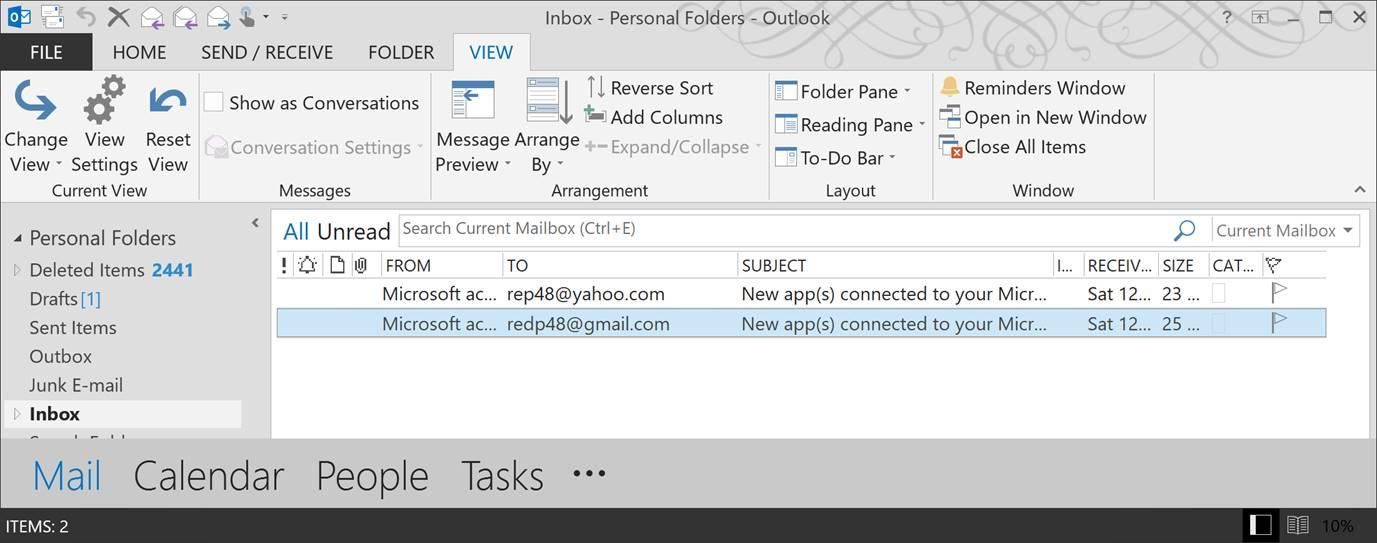
Task: Open Reminders Window
Action: point(1032,88)
